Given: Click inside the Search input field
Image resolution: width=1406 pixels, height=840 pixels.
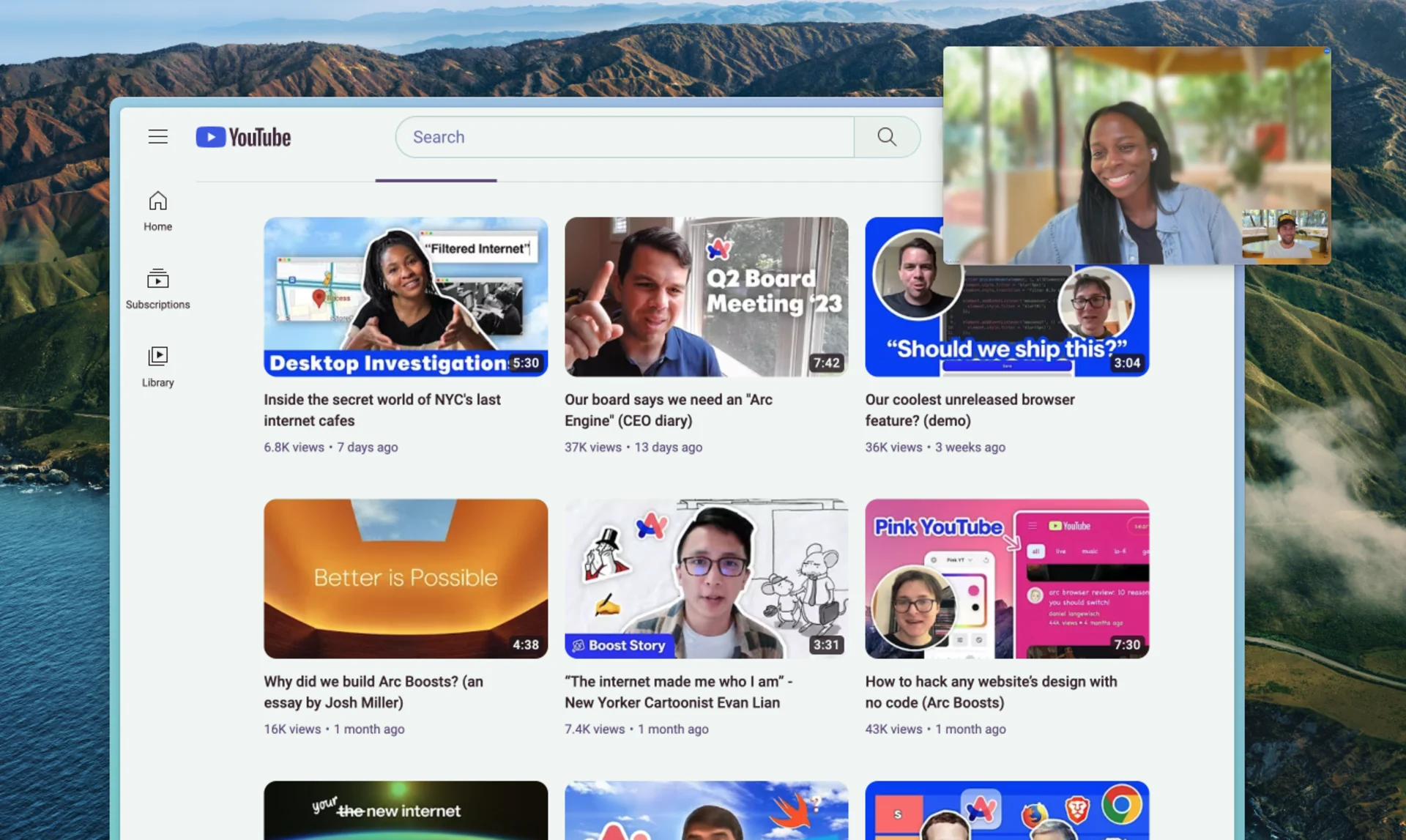Looking at the screenshot, I should coord(624,137).
